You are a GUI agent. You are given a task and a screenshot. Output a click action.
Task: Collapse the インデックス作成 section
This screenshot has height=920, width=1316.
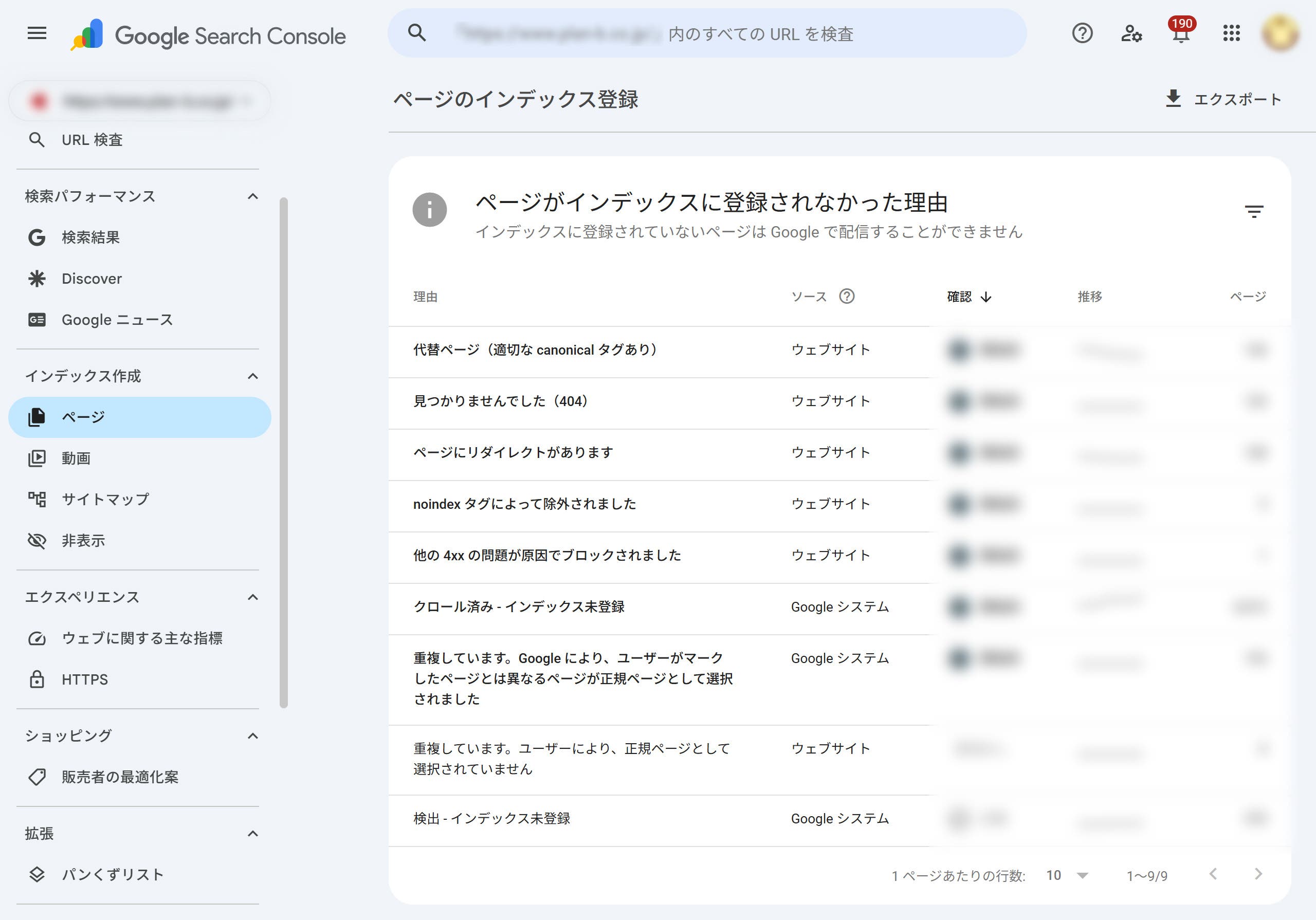click(x=253, y=376)
